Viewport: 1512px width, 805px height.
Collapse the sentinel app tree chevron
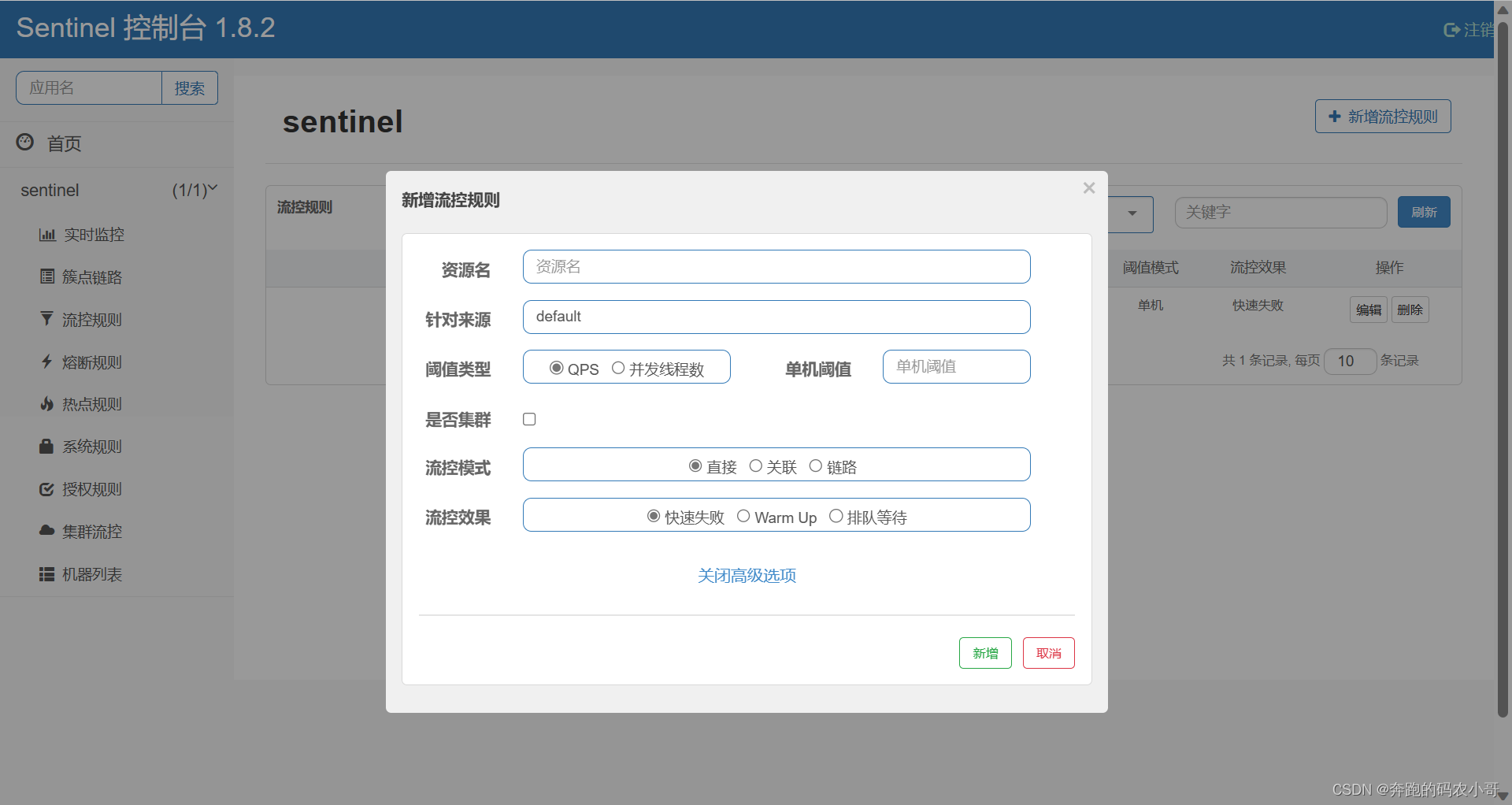pos(213,188)
